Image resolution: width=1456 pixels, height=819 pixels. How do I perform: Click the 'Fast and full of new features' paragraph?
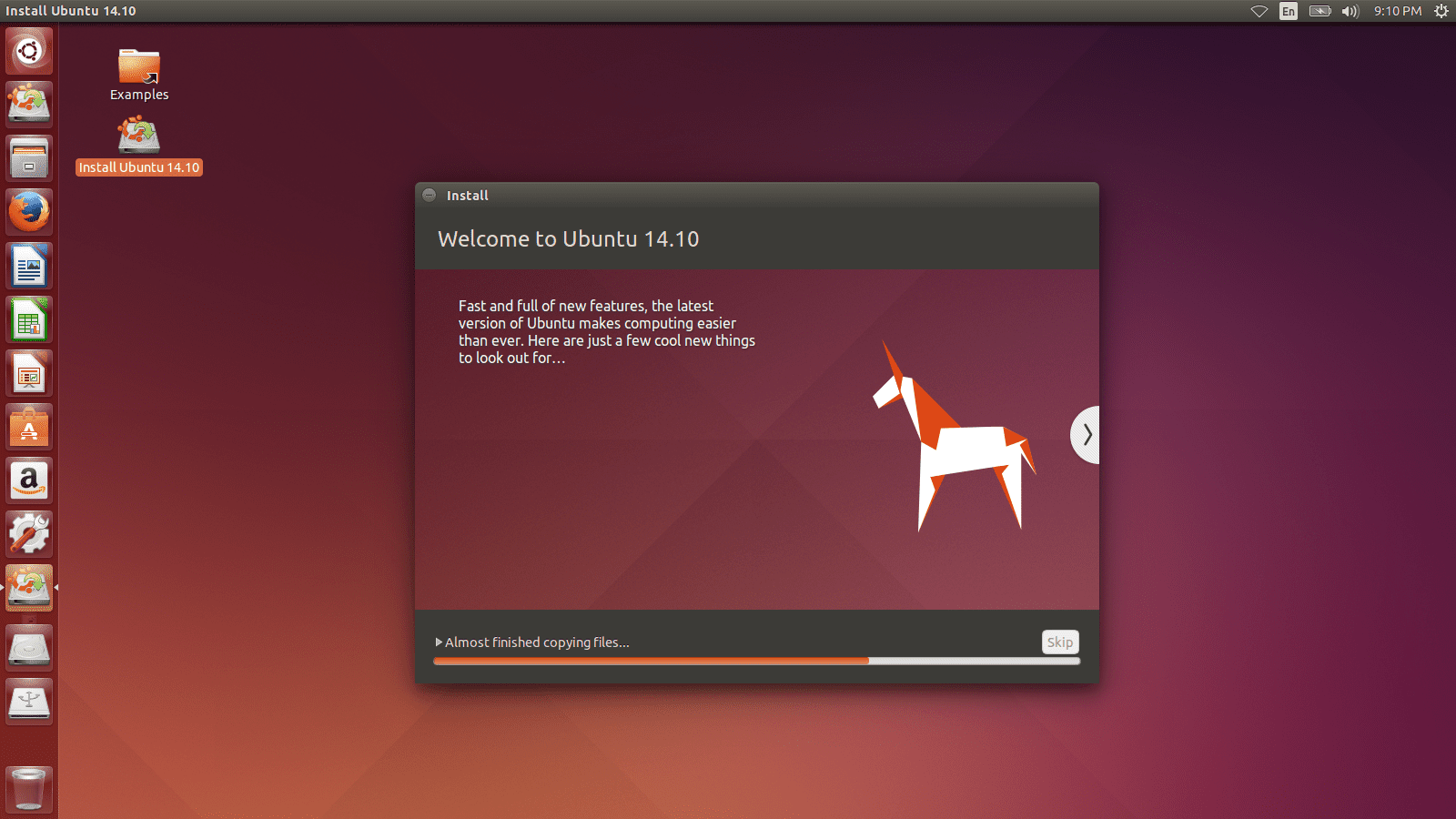607,332
